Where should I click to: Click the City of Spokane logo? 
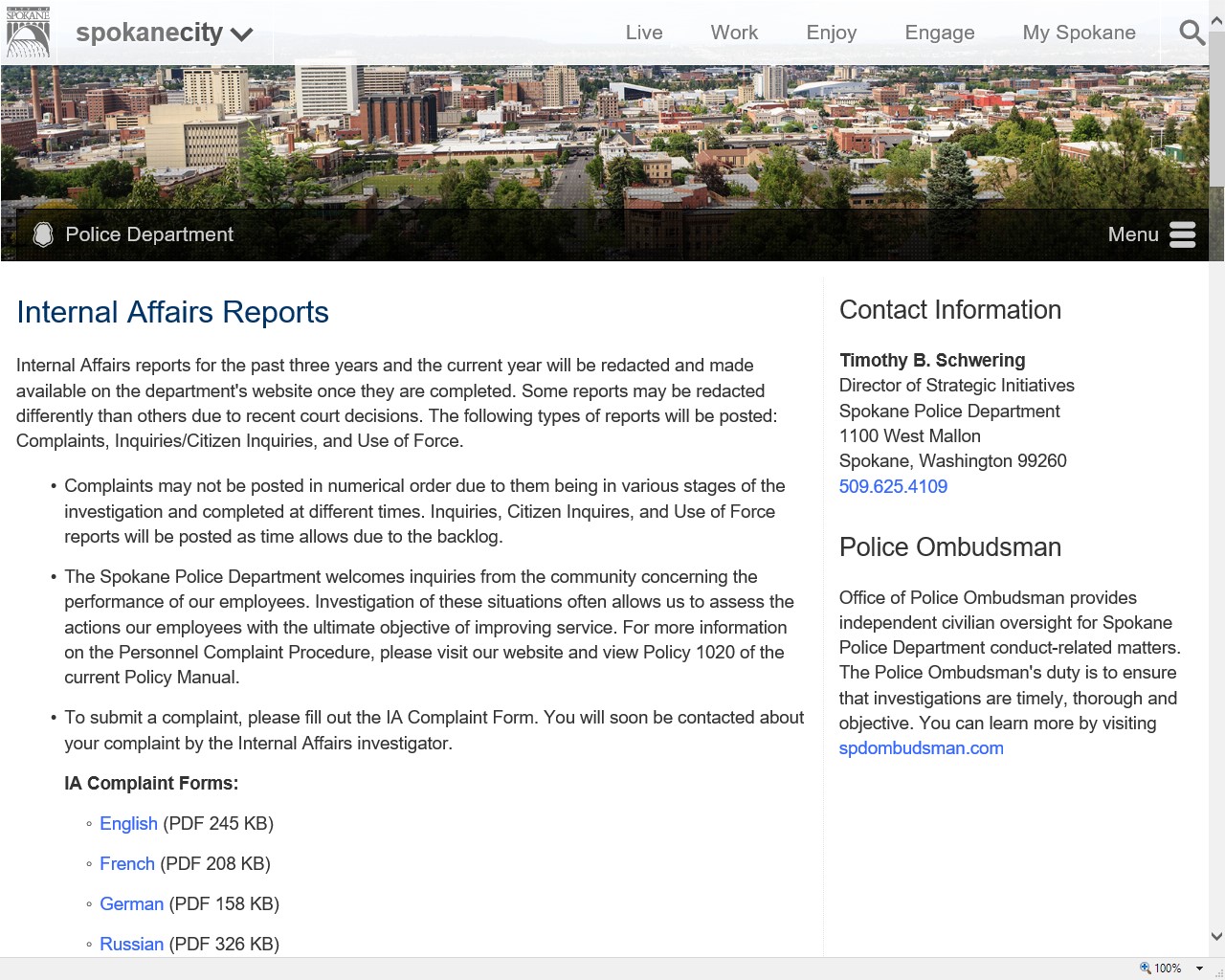[x=28, y=33]
